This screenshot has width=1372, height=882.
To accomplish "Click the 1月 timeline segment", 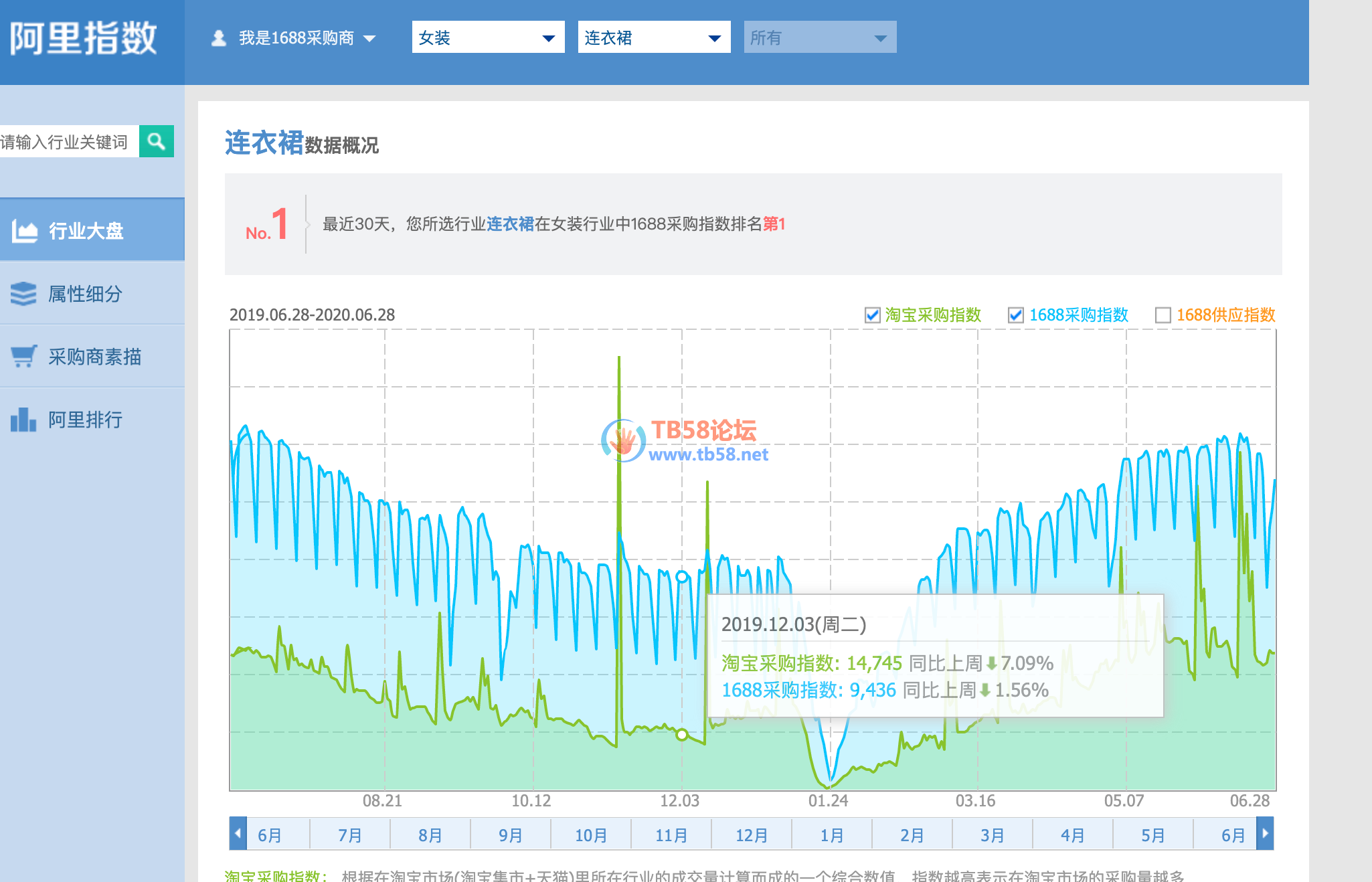I will pos(832,835).
